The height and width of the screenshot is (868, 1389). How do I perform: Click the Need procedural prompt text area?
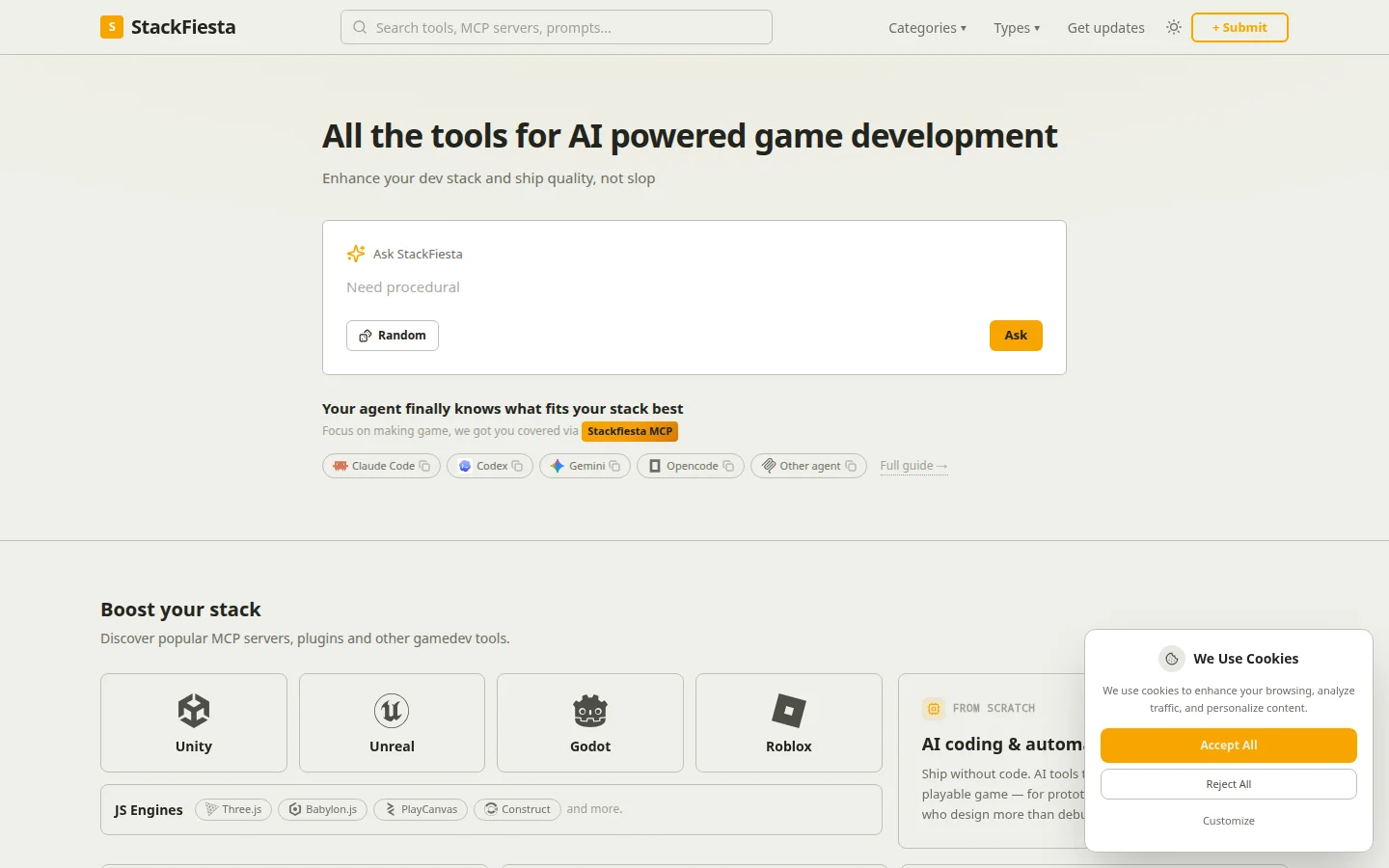pyautogui.click(x=694, y=287)
